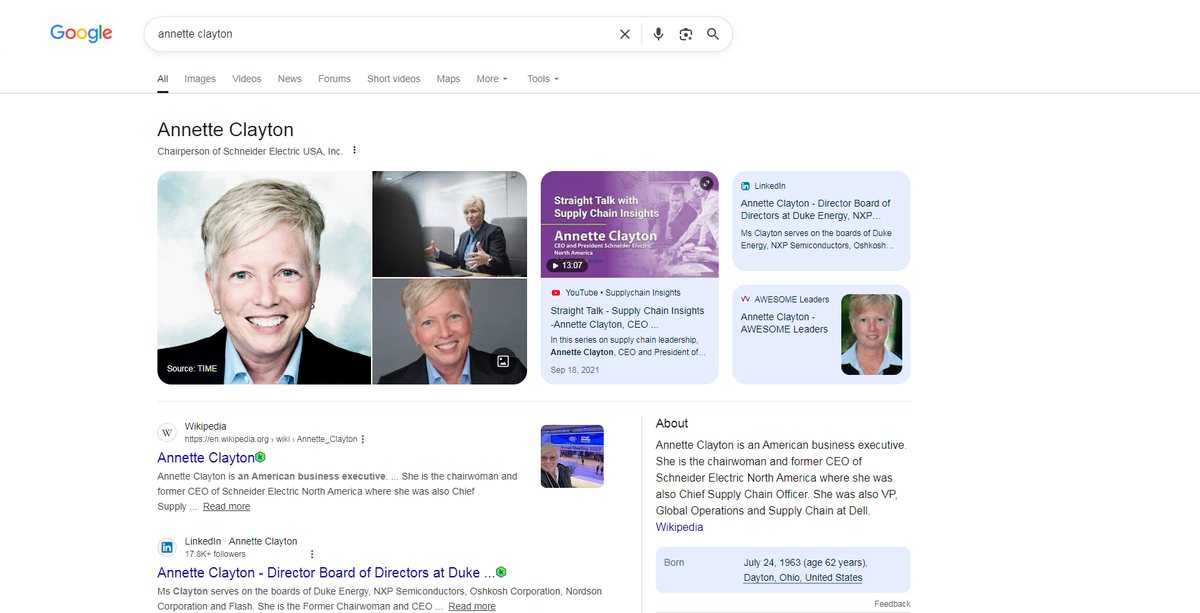Click green shield badge on LinkedIn result title
Screen dimensions: 1200x613
click(x=501, y=572)
